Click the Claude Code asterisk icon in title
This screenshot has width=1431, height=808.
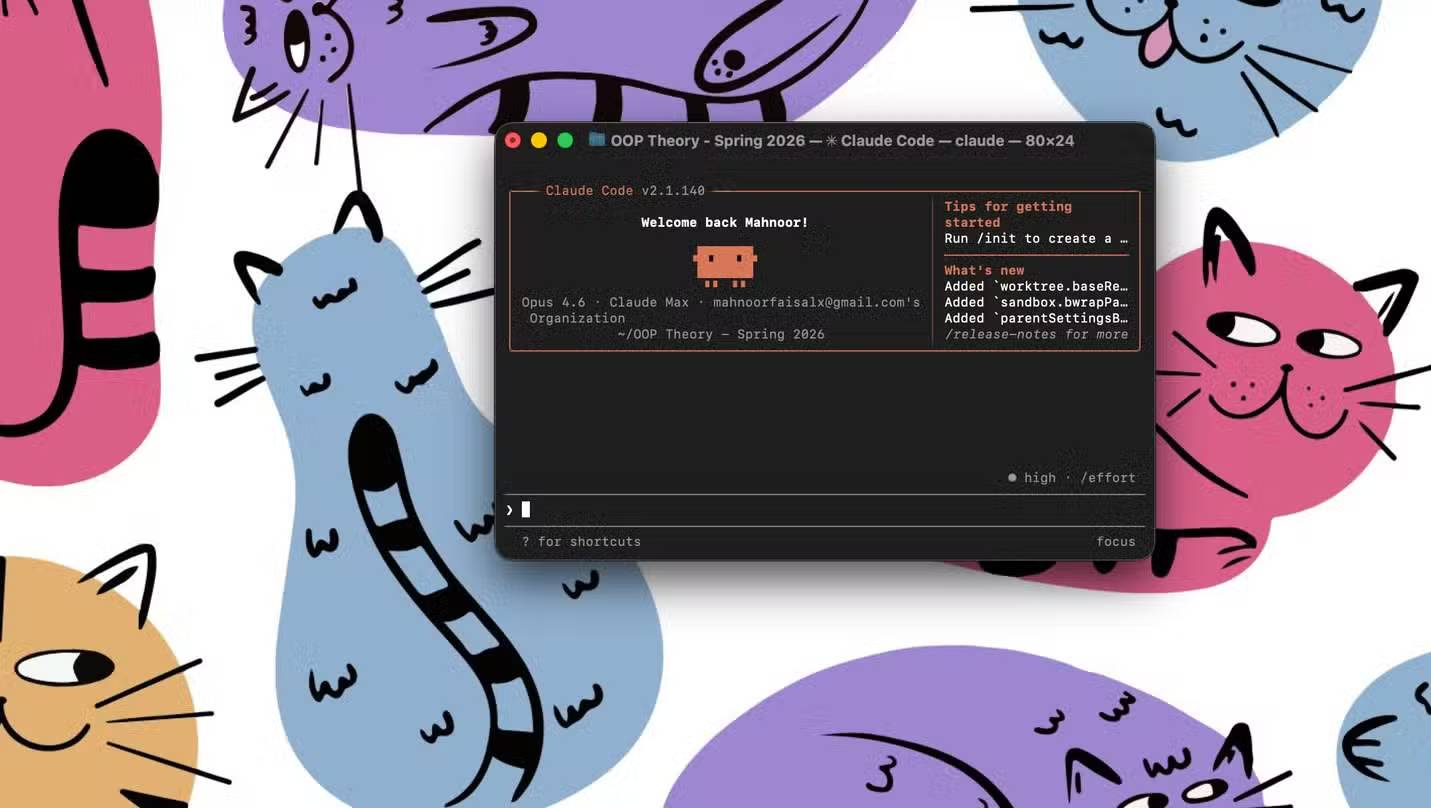click(831, 141)
